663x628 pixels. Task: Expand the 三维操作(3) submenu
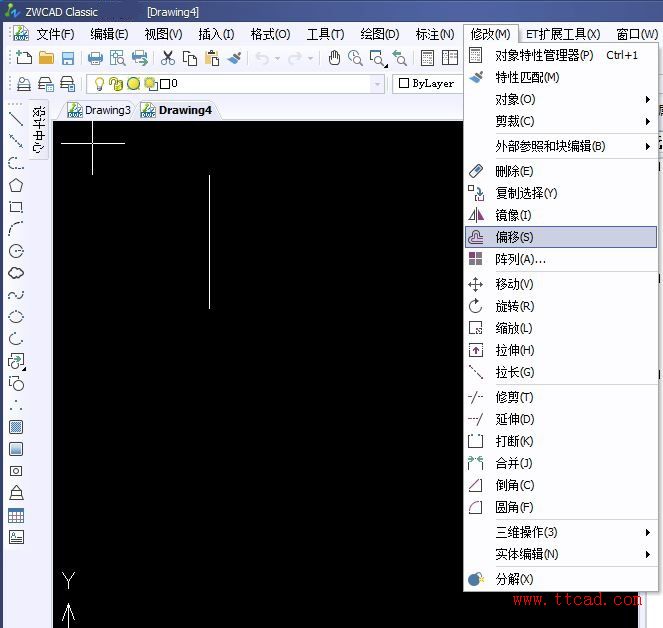tap(561, 532)
